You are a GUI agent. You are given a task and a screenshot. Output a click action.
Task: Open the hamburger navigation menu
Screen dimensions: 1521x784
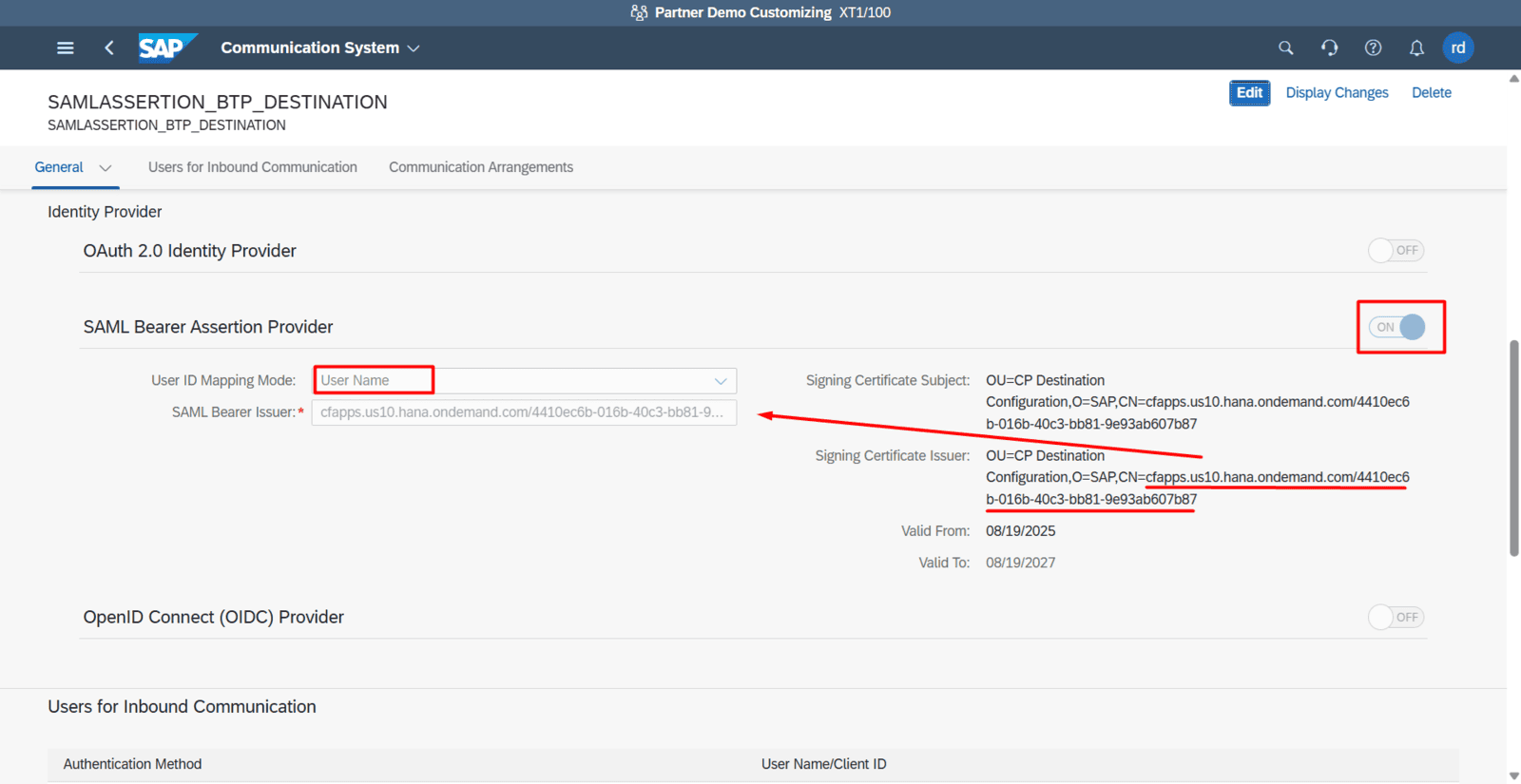(65, 48)
